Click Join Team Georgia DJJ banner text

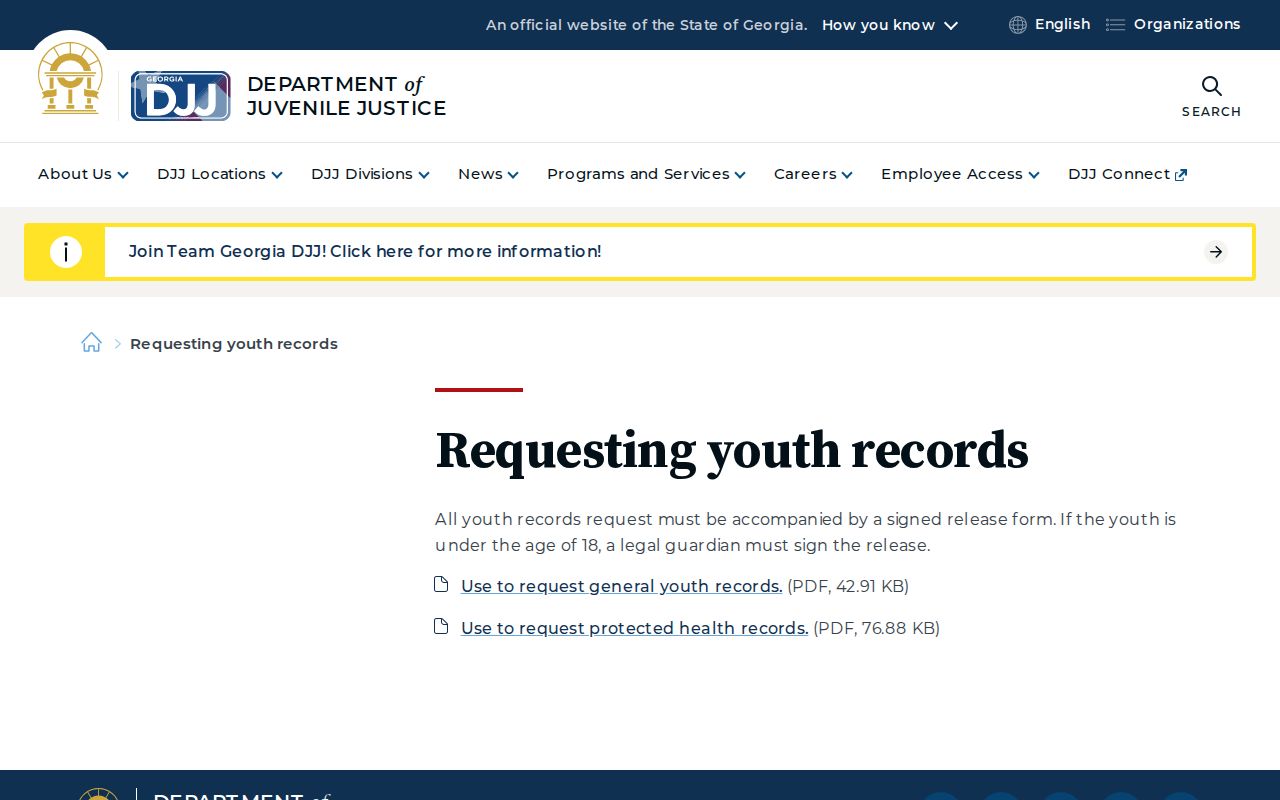[x=365, y=252]
